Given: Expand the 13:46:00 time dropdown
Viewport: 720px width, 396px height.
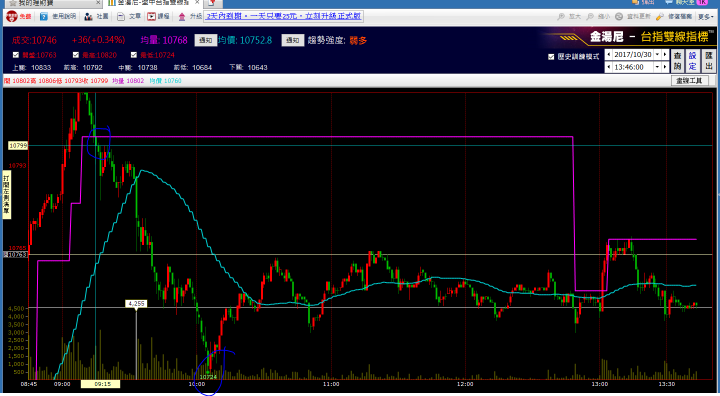Looking at the screenshot, I should 658,67.
